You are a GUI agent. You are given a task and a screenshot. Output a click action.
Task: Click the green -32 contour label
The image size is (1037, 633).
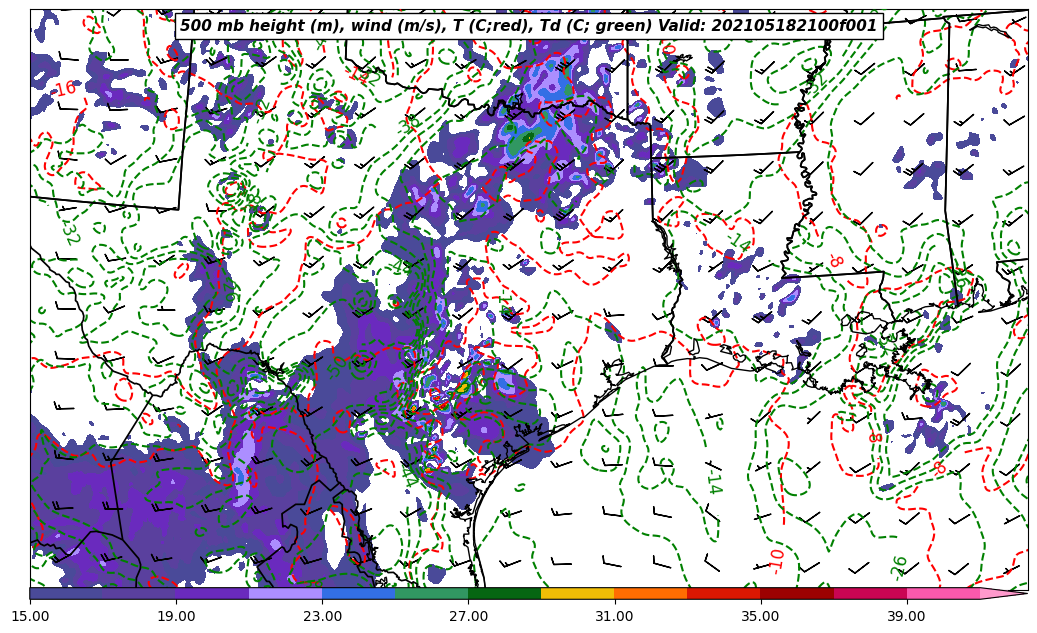[x=68, y=228]
